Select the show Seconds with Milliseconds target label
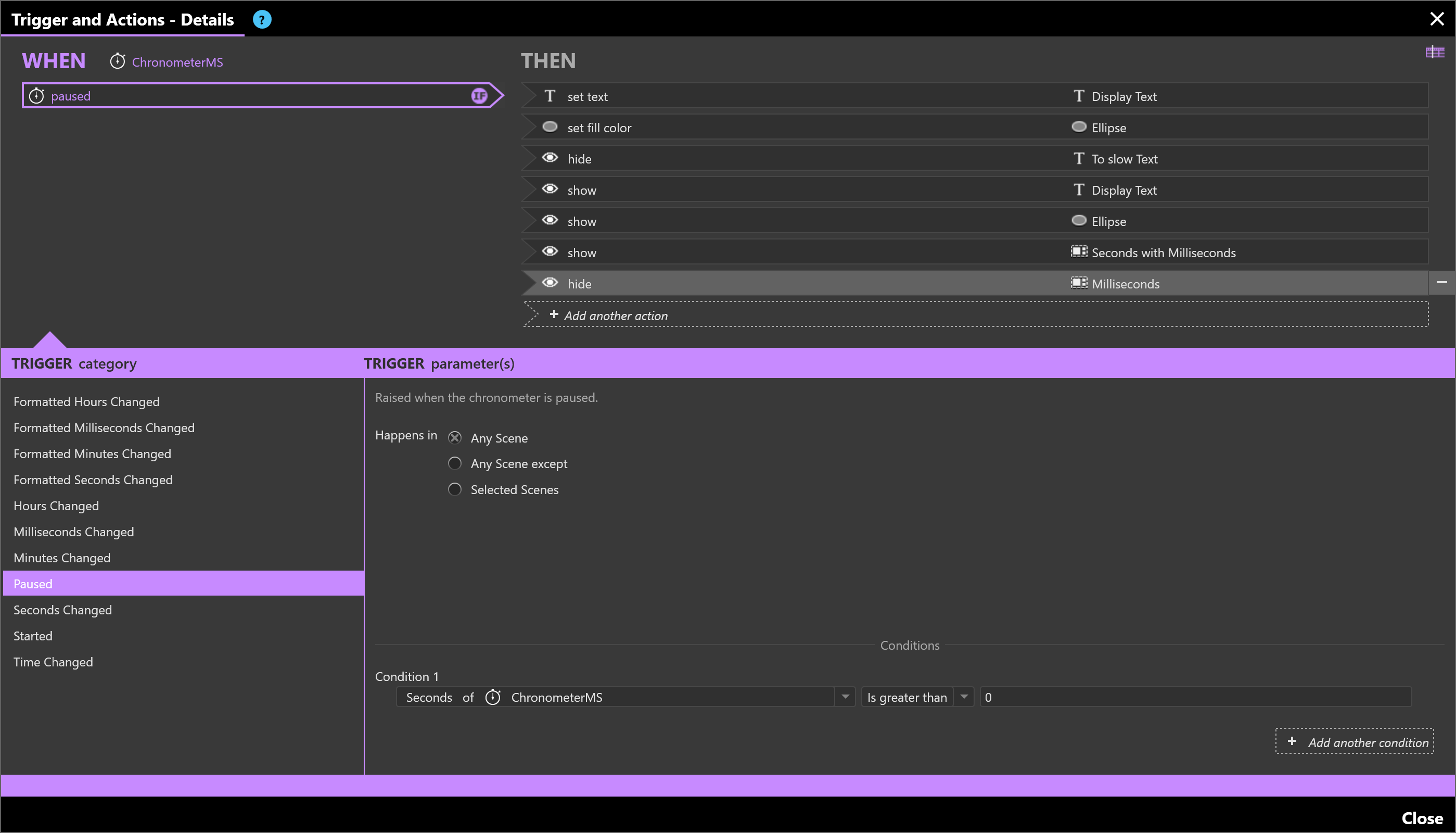The height and width of the screenshot is (833, 1456). point(1164,253)
